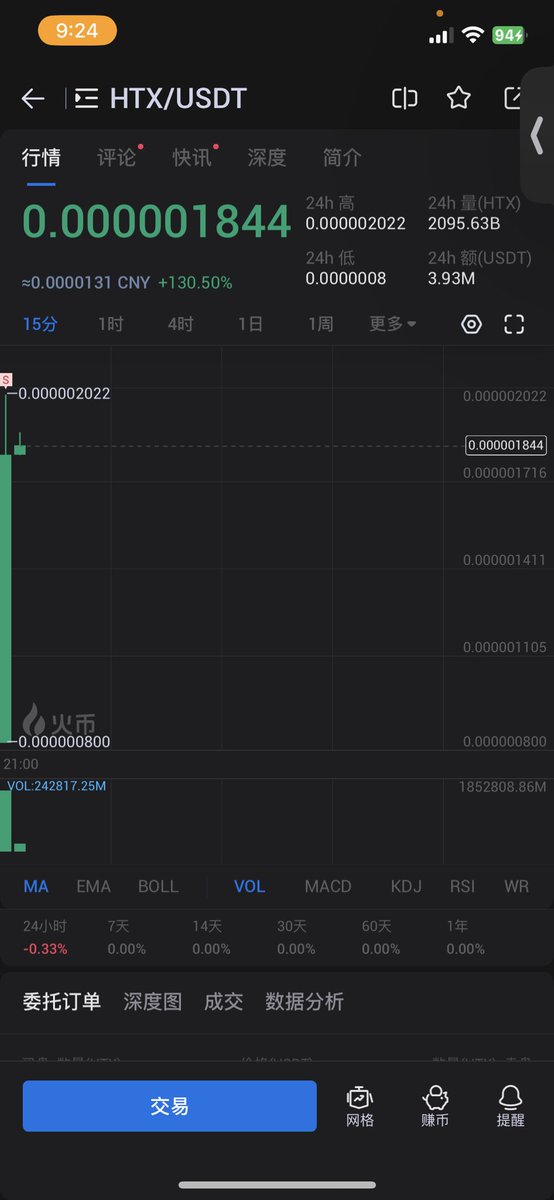The image size is (554, 1200).
Task: Tap the current price tag on chart axis
Action: point(505,445)
